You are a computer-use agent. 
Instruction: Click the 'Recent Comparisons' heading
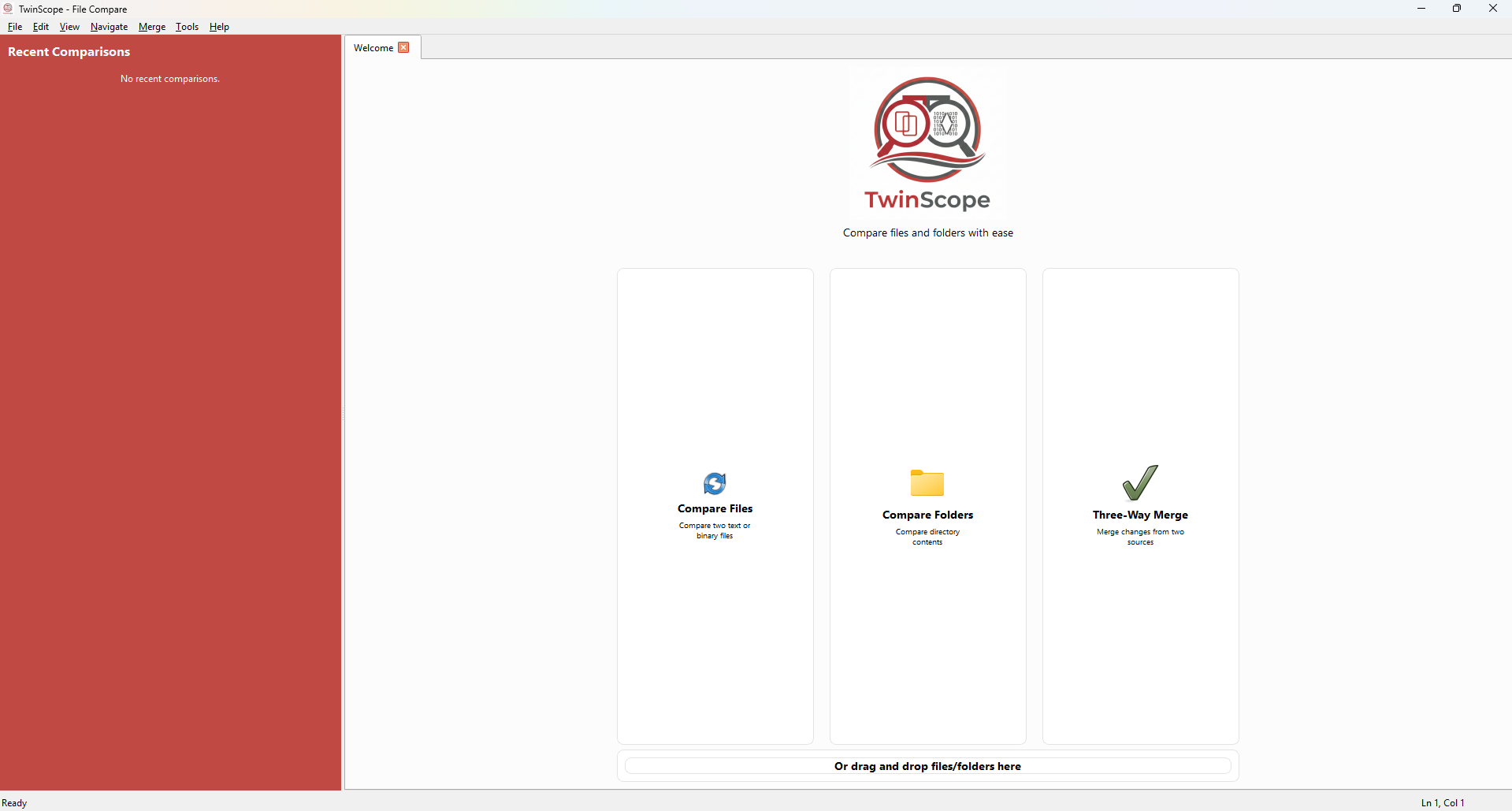tap(69, 52)
